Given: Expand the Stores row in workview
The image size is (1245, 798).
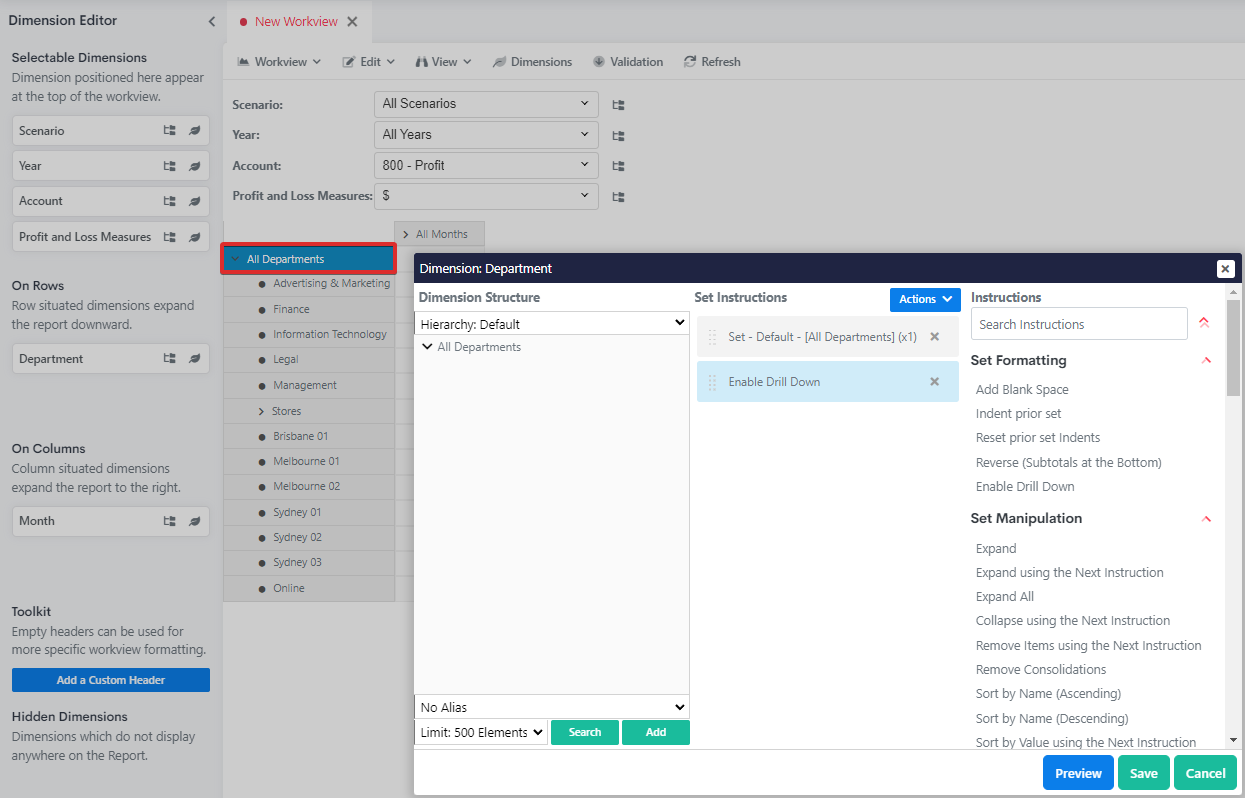Looking at the screenshot, I should [x=262, y=411].
